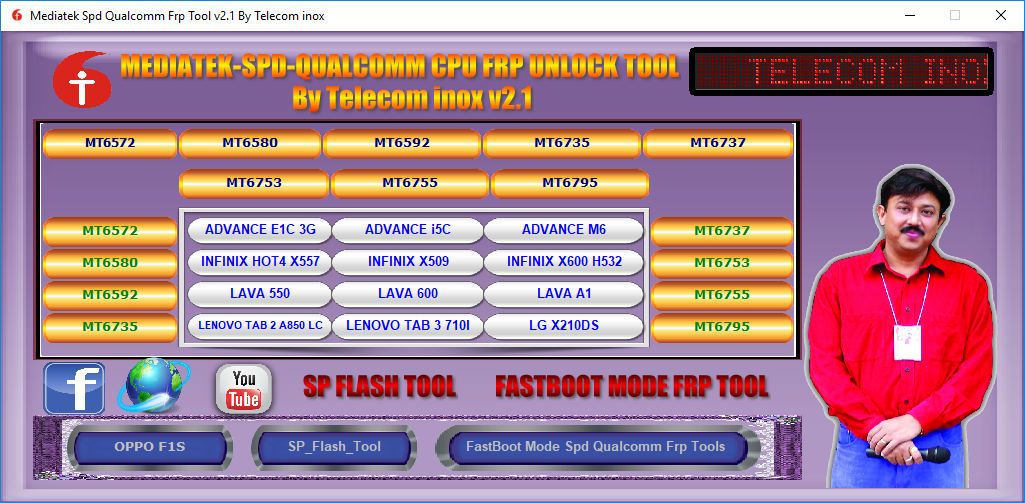Click the red SP FLASH TOOL heading
Viewport: 1025px width, 503px height.
click(x=379, y=387)
